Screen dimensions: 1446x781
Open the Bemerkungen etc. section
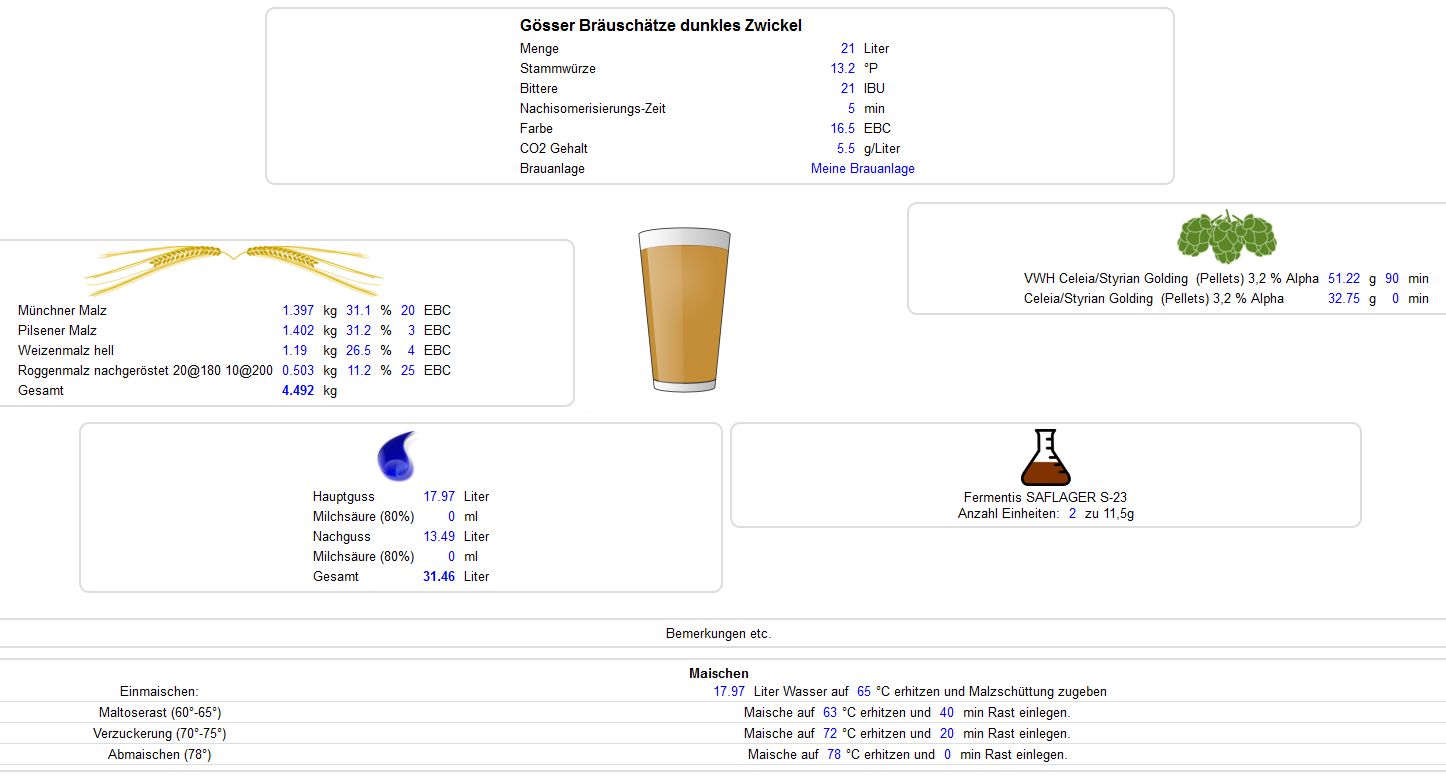pos(718,634)
